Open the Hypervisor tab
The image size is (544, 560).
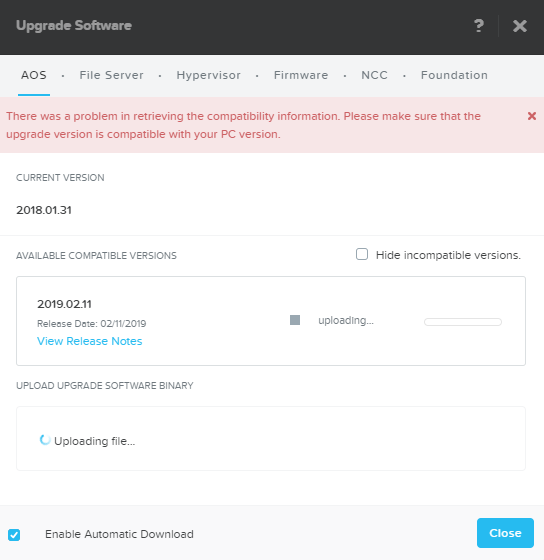[x=209, y=75]
